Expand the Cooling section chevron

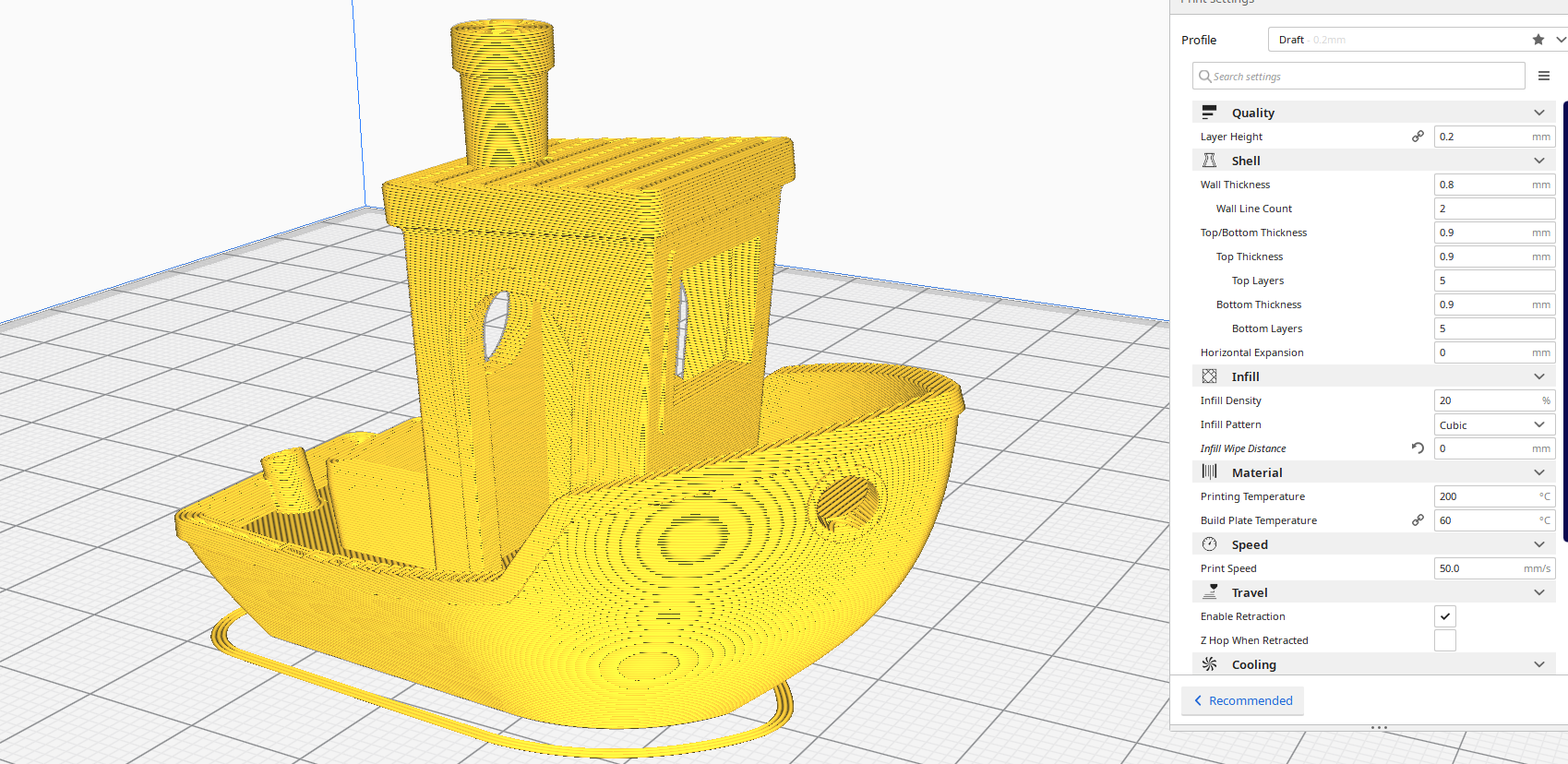tap(1538, 664)
